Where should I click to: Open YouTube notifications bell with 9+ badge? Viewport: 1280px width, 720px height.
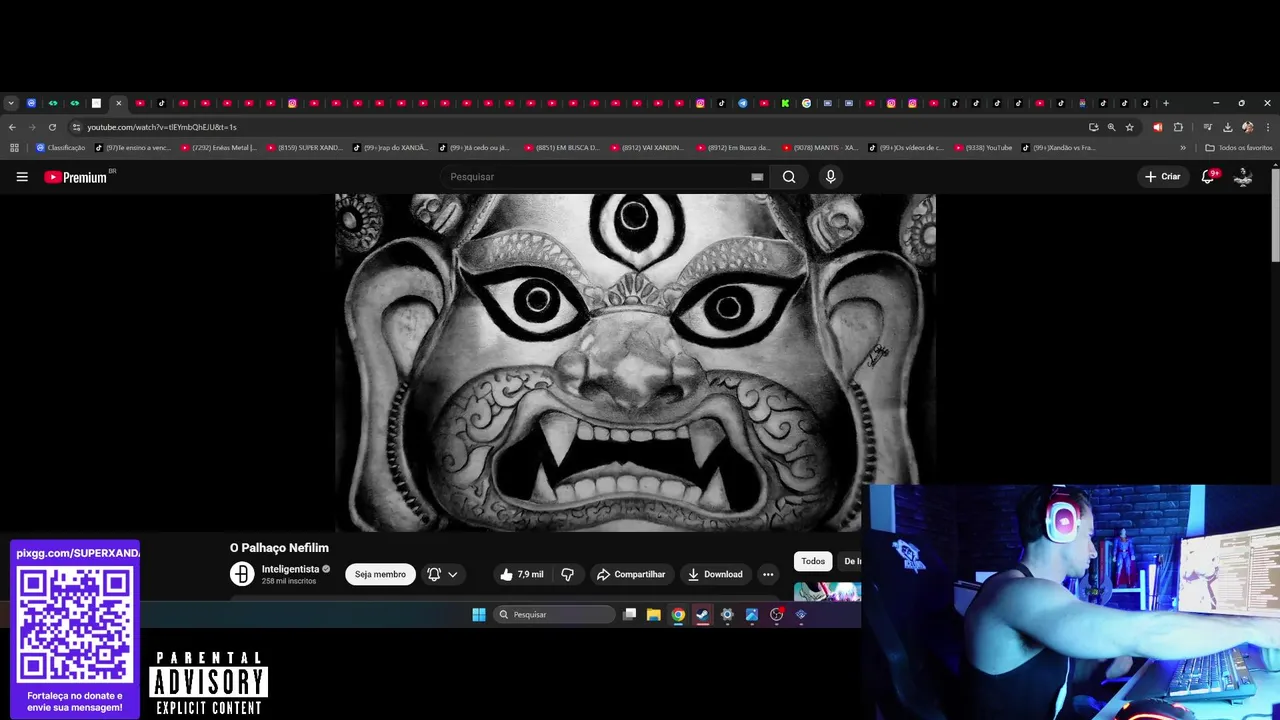1208,177
